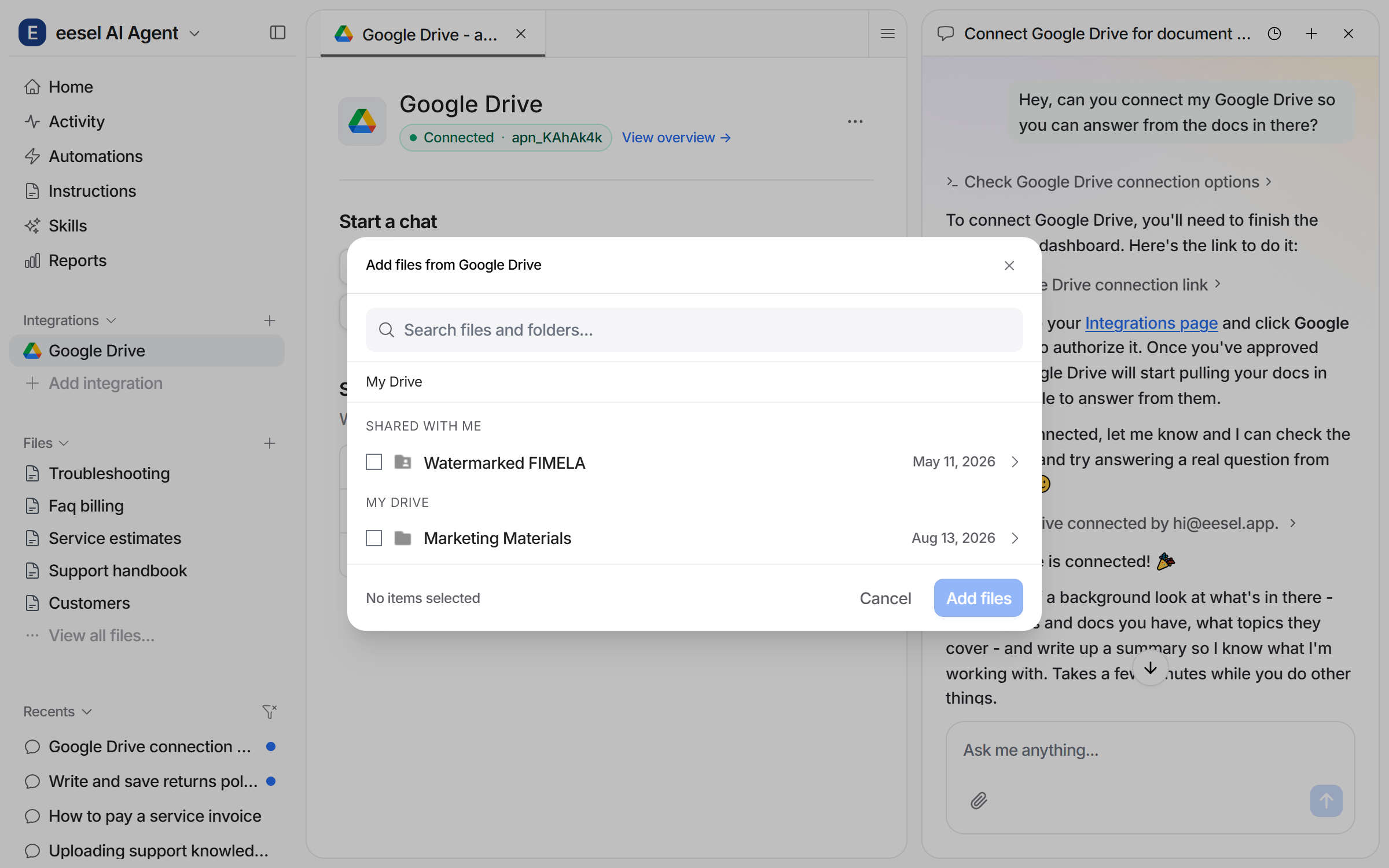Open the Service estimates file
The width and height of the screenshot is (1389, 868).
148,538
